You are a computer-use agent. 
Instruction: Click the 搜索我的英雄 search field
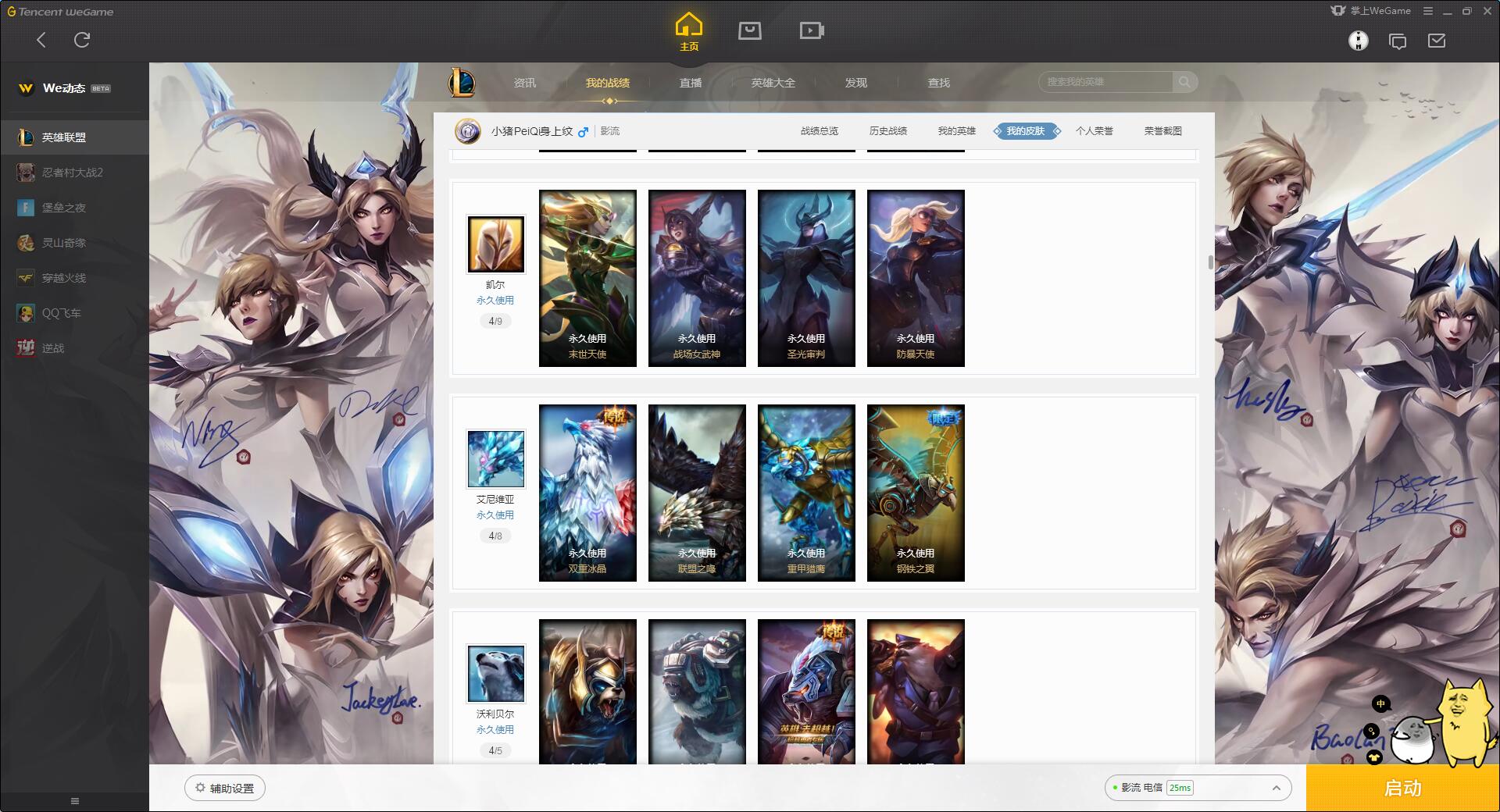(x=1105, y=82)
